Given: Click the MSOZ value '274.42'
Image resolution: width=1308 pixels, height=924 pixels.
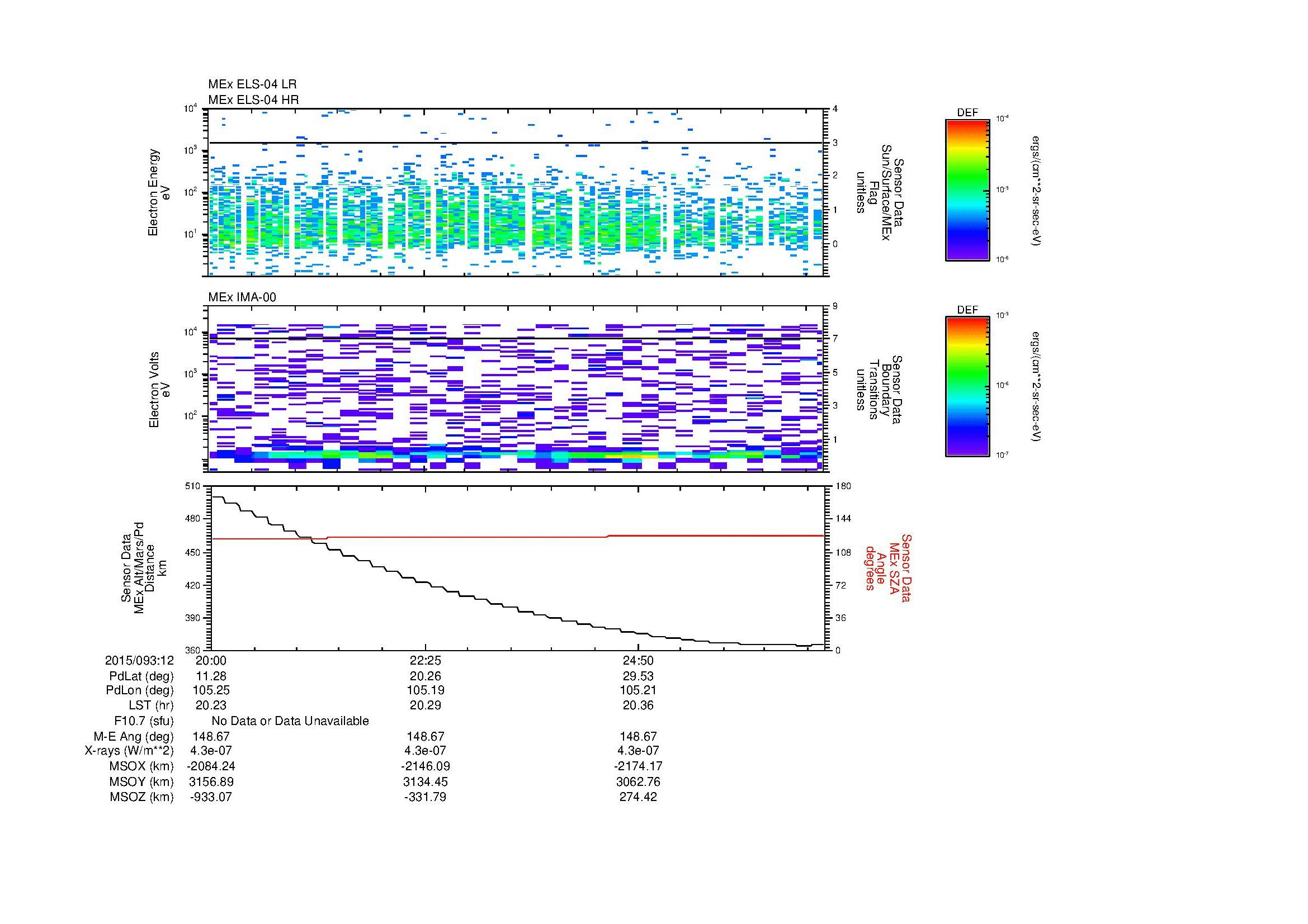Looking at the screenshot, I should click(638, 797).
